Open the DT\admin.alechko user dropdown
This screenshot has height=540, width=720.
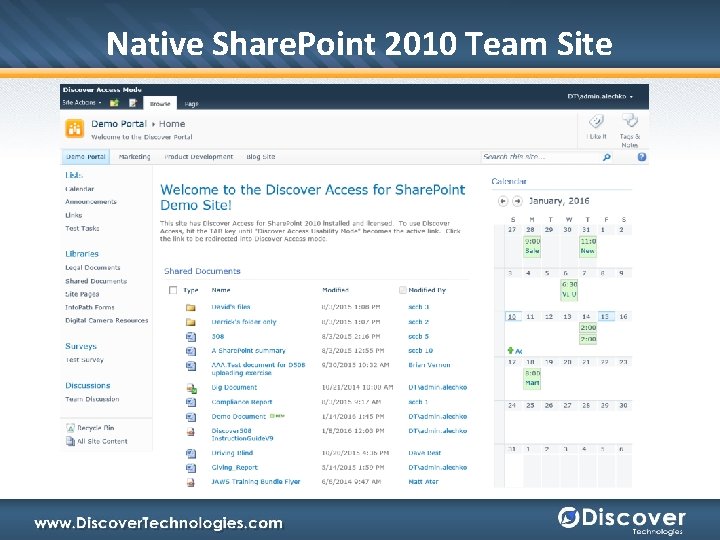pyautogui.click(x=600, y=96)
